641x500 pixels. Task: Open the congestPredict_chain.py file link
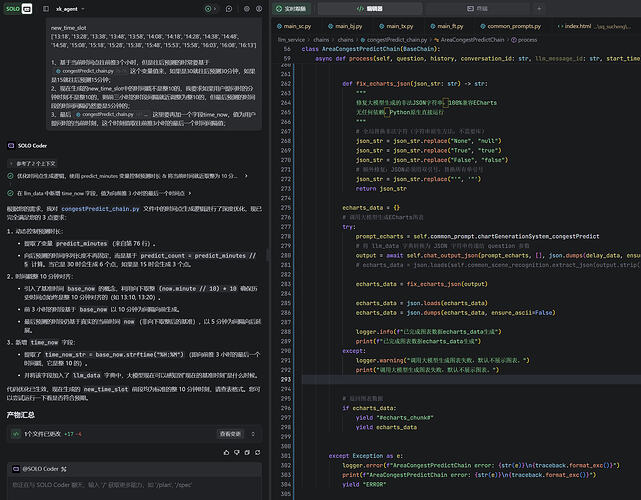tap(97, 211)
